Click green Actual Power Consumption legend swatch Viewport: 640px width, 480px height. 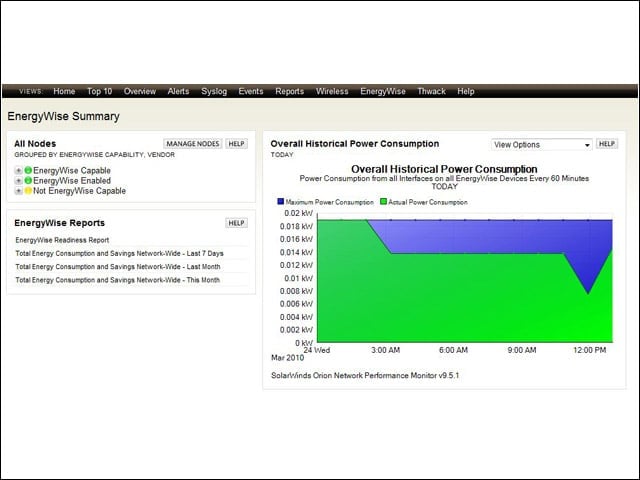pyautogui.click(x=383, y=201)
